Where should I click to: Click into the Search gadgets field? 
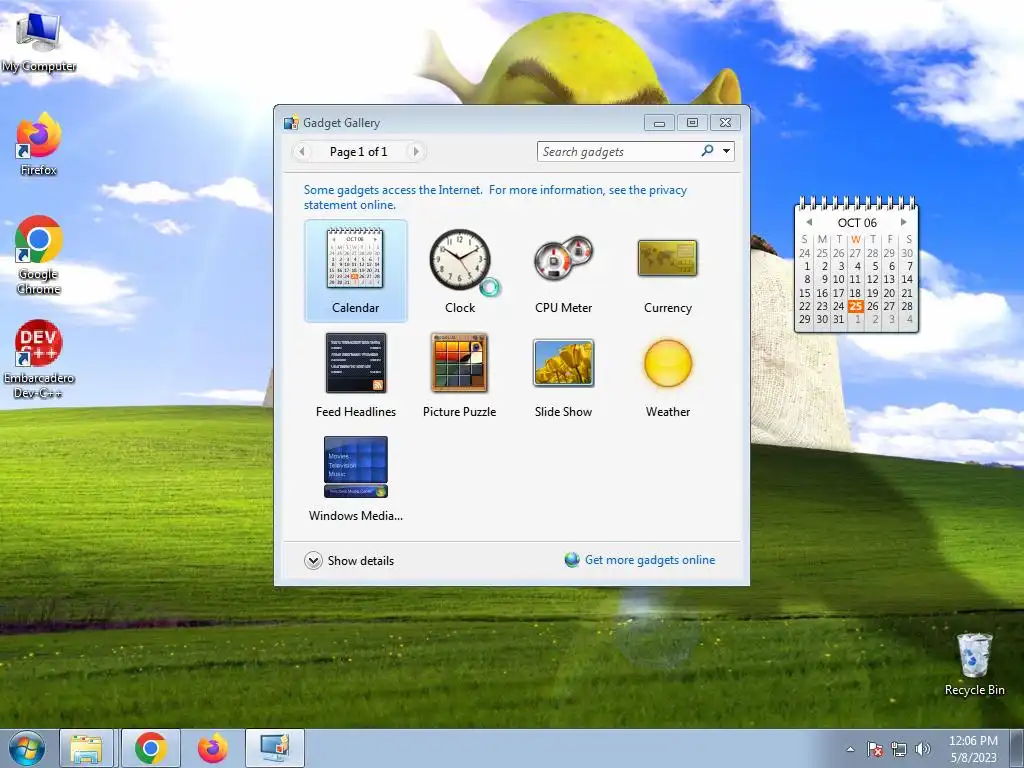[x=618, y=152]
